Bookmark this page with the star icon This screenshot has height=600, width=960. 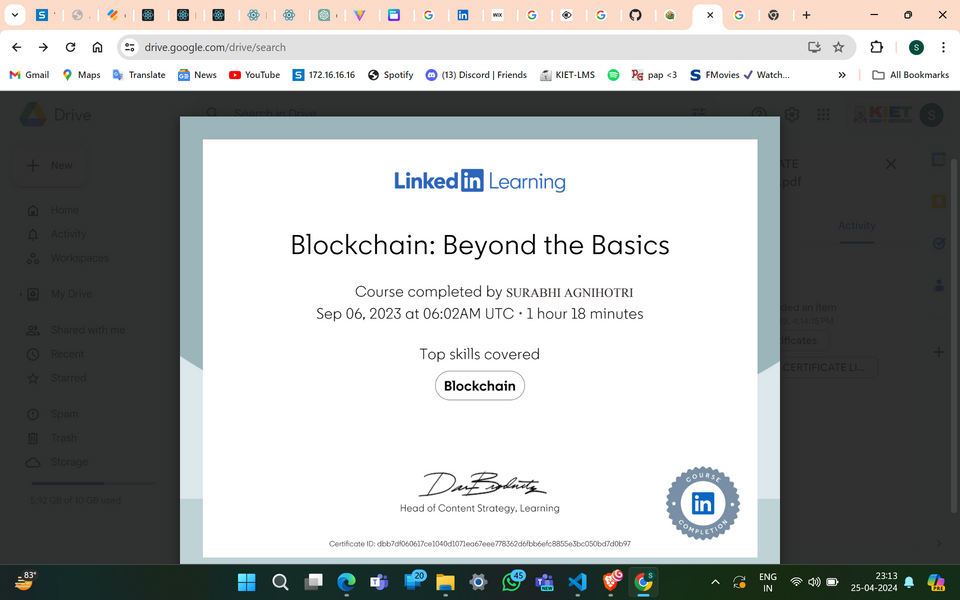click(838, 47)
